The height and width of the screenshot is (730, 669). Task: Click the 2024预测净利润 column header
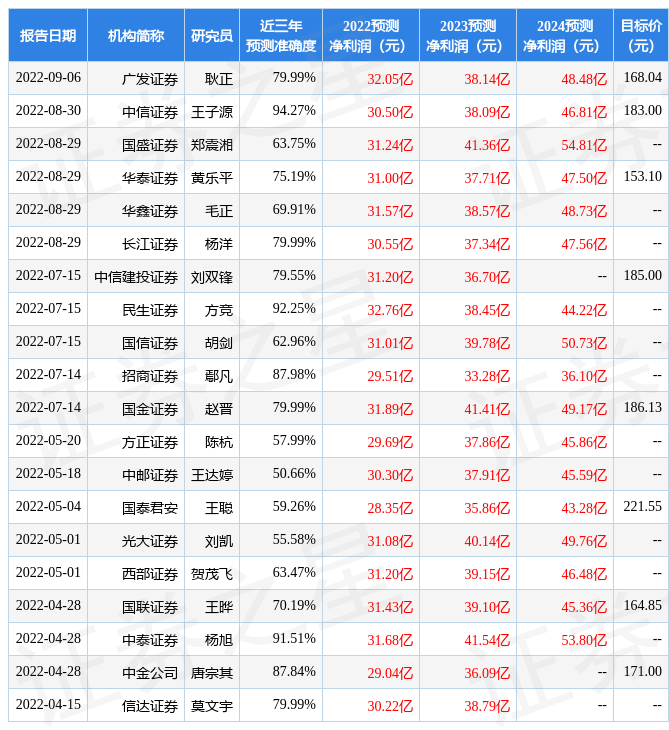(564, 35)
